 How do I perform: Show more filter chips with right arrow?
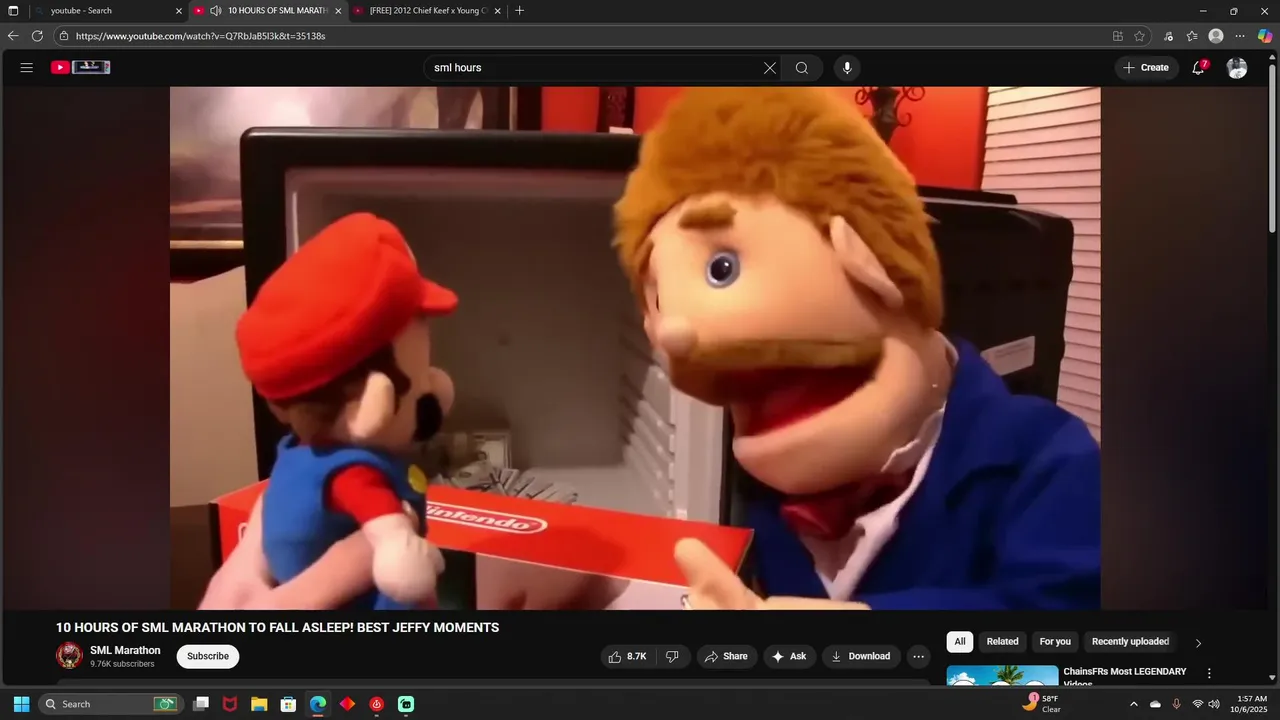pyautogui.click(x=1198, y=643)
